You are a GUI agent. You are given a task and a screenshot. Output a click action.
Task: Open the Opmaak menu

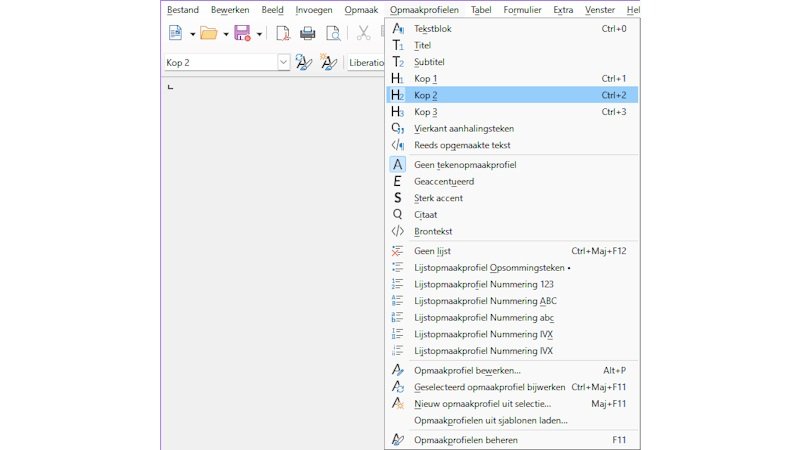click(x=361, y=10)
